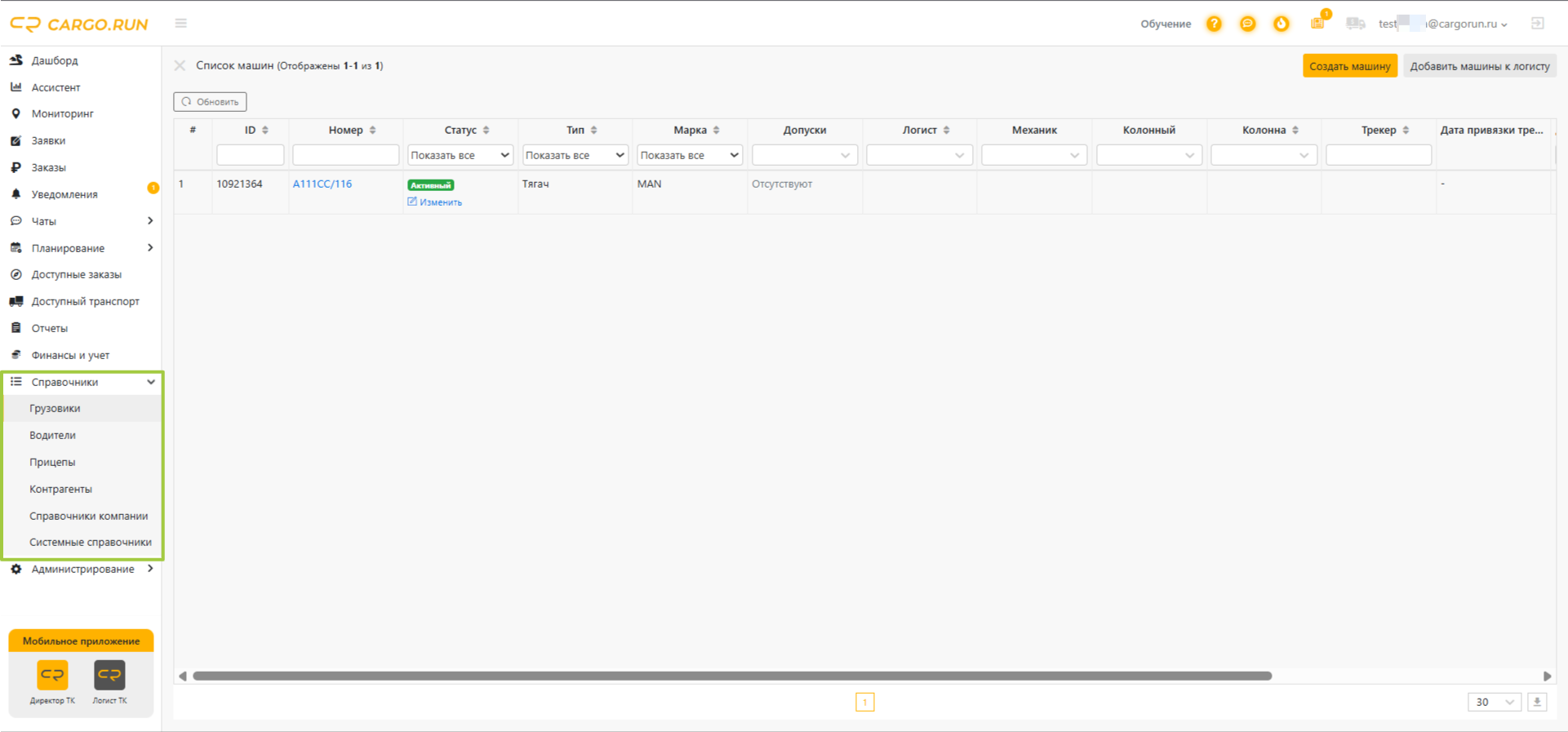Viewport: 1568px width, 732px height.
Task: Sort by Статус using its sort arrows
Action: [486, 131]
